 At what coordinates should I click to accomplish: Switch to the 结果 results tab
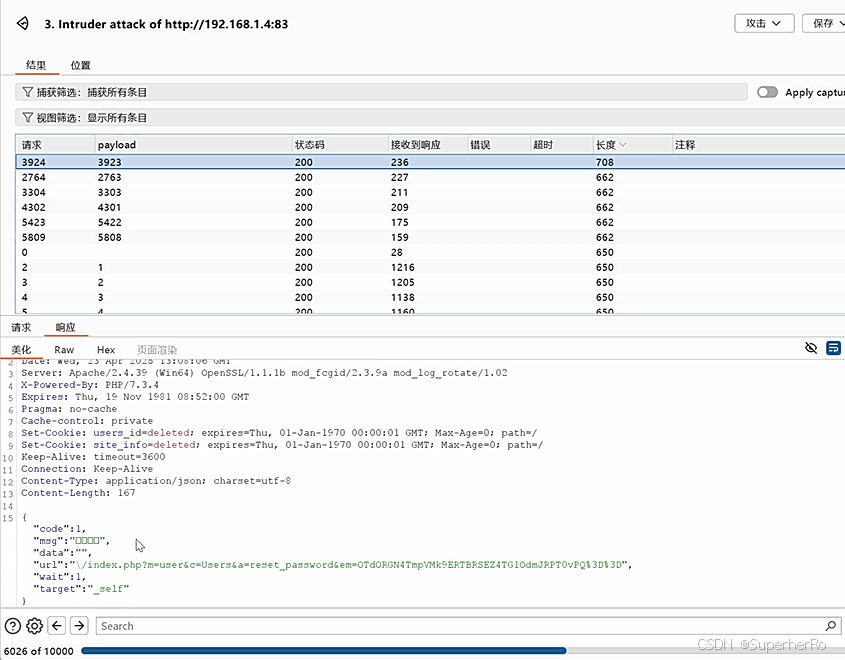pos(36,65)
